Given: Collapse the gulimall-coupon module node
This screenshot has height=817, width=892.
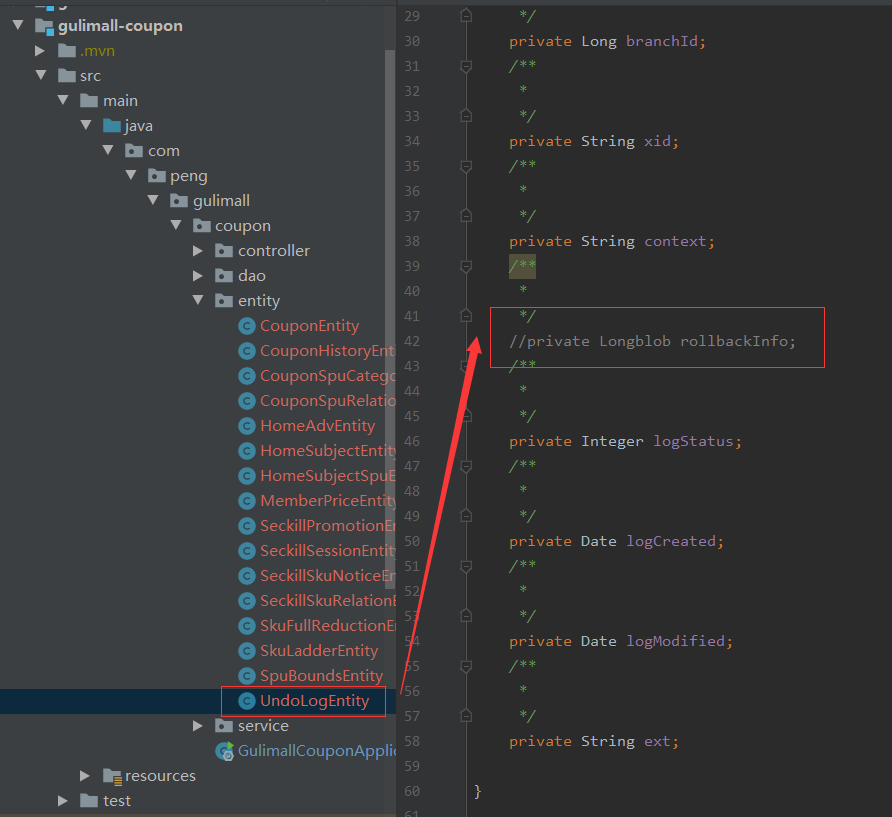Looking at the screenshot, I should click(x=18, y=25).
